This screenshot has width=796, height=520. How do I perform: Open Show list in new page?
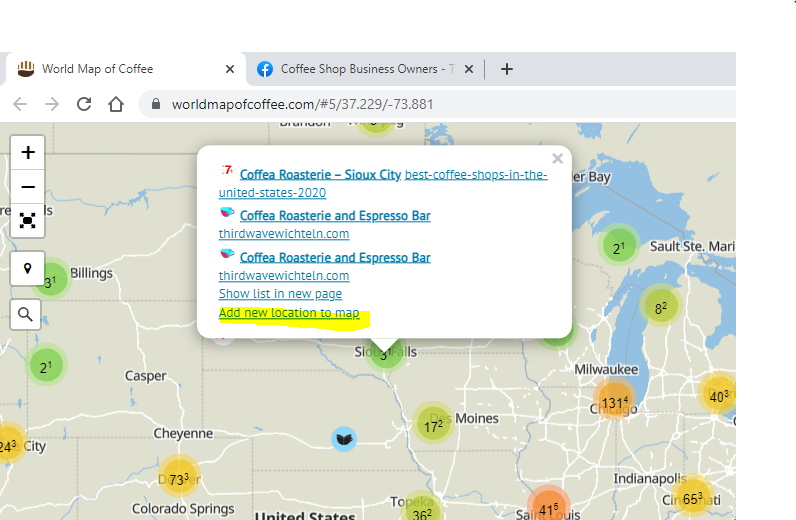280,294
